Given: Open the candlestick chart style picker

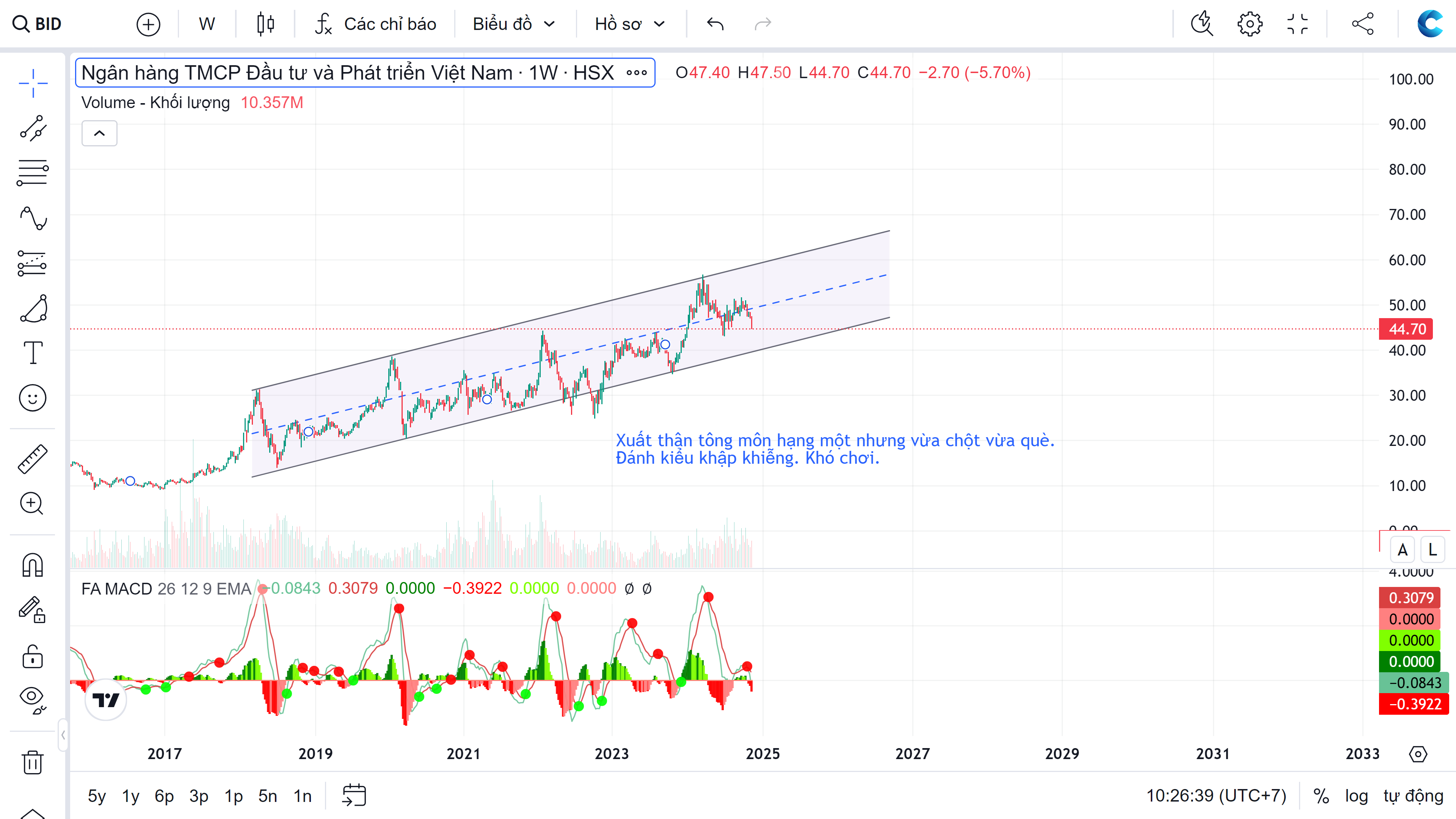Looking at the screenshot, I should pyautogui.click(x=265, y=24).
